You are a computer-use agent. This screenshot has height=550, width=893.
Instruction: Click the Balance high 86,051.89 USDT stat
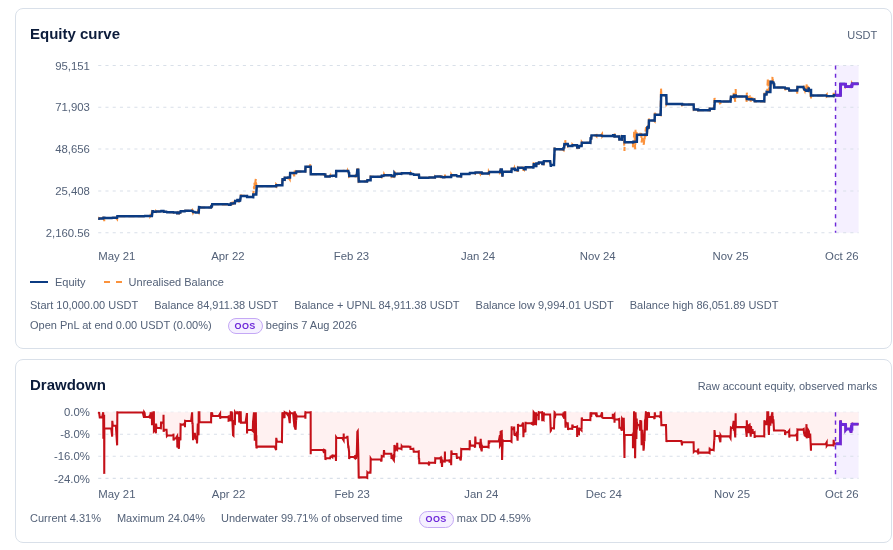703,305
